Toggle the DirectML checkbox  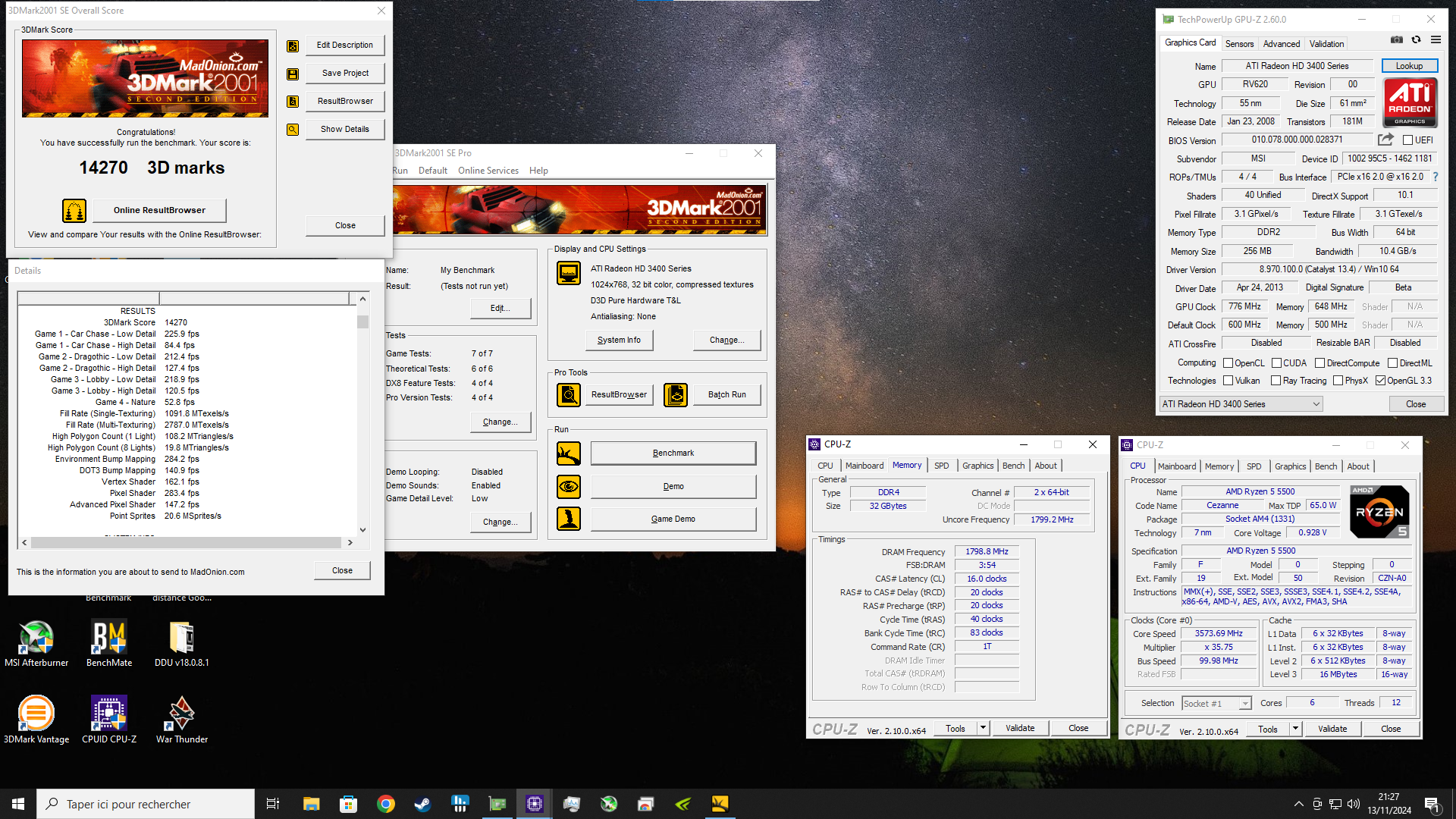[x=1392, y=363]
